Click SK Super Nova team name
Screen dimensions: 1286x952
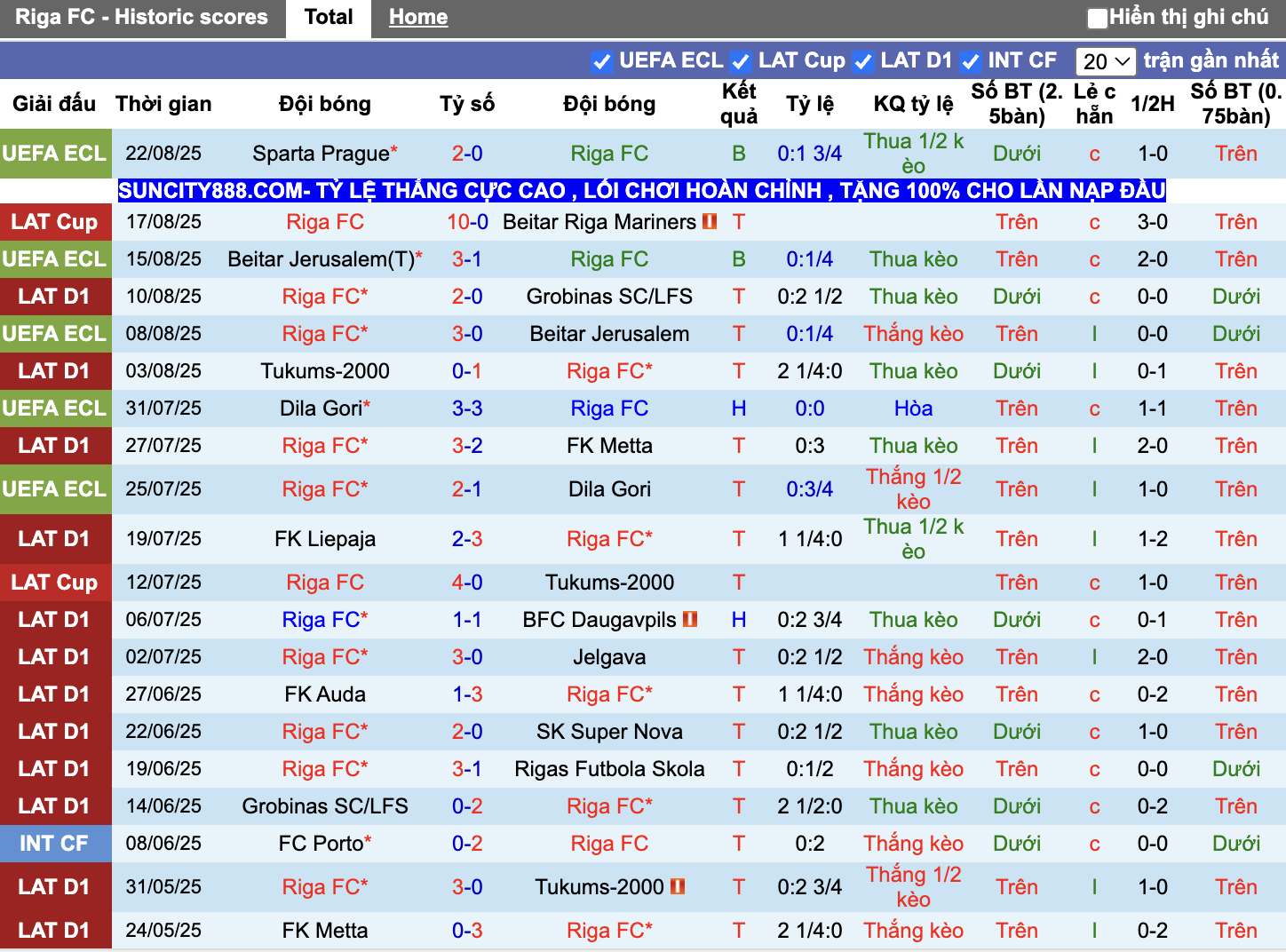point(609,732)
